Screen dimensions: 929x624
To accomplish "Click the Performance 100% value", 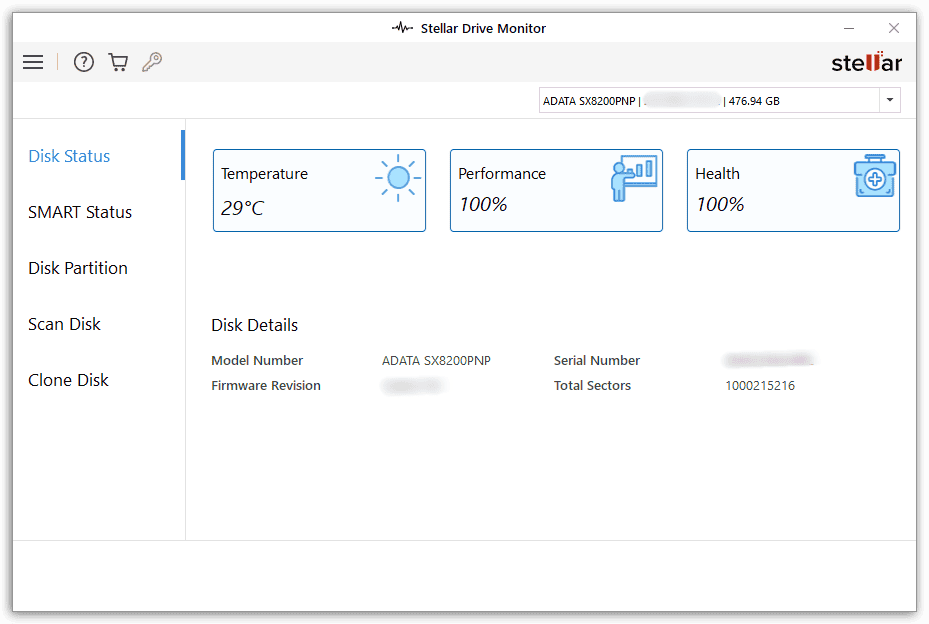I will pyautogui.click(x=483, y=204).
